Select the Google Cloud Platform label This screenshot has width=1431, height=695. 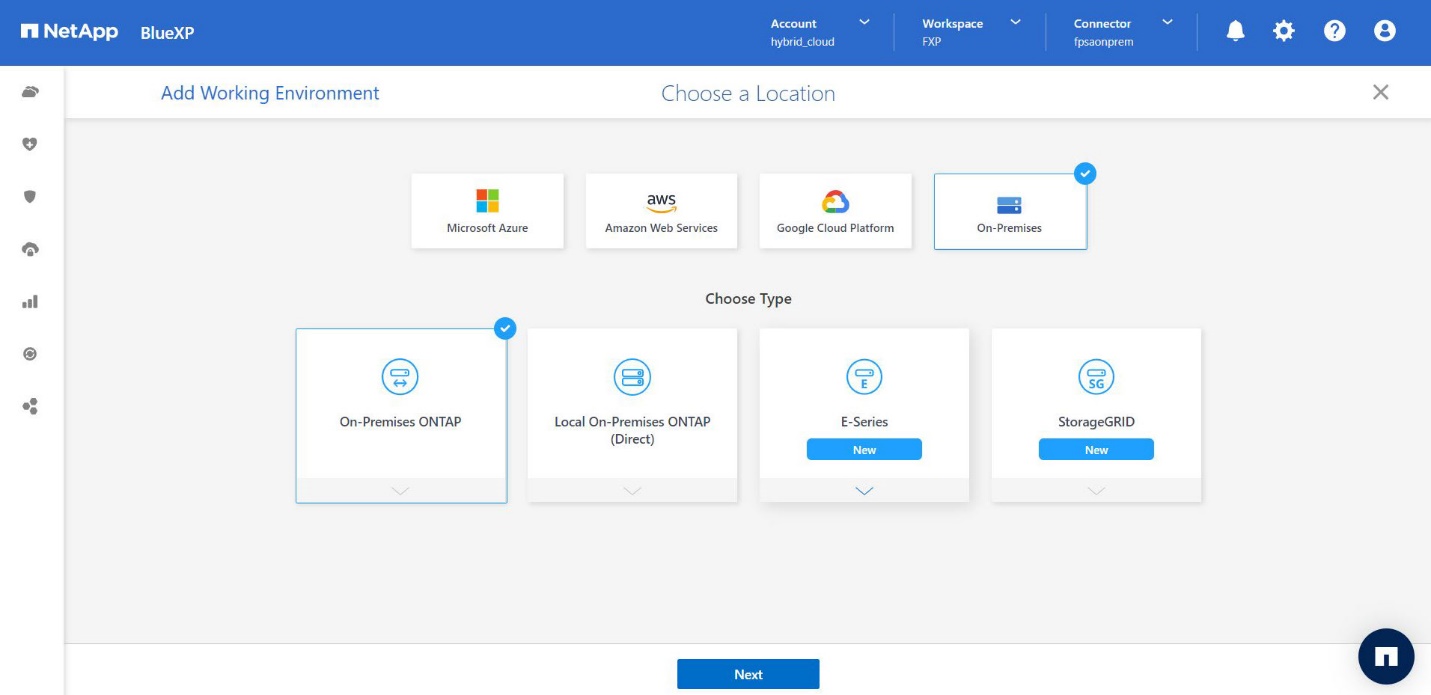[835, 228]
